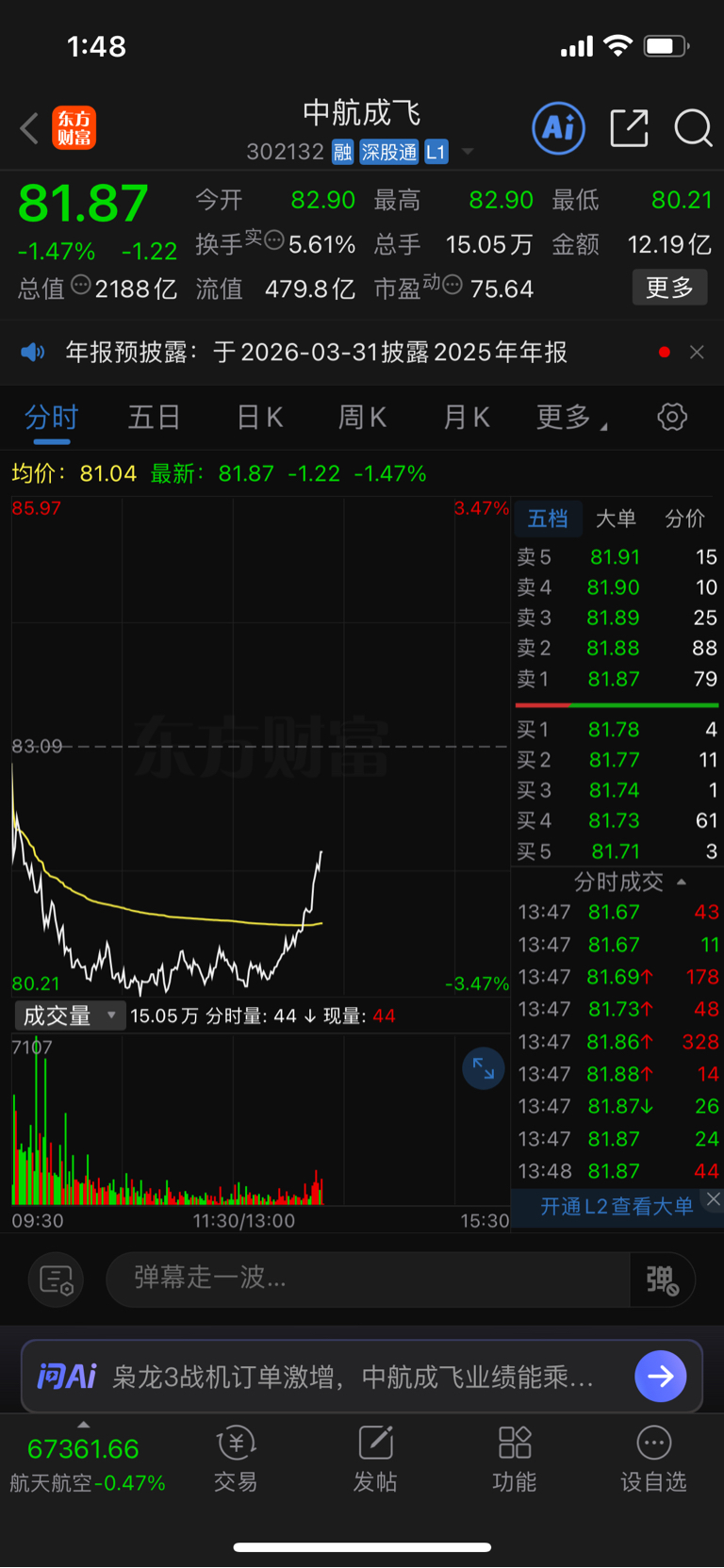The height and width of the screenshot is (1568, 724).
Task: Tap the 融 margin badge
Action: click(342, 152)
